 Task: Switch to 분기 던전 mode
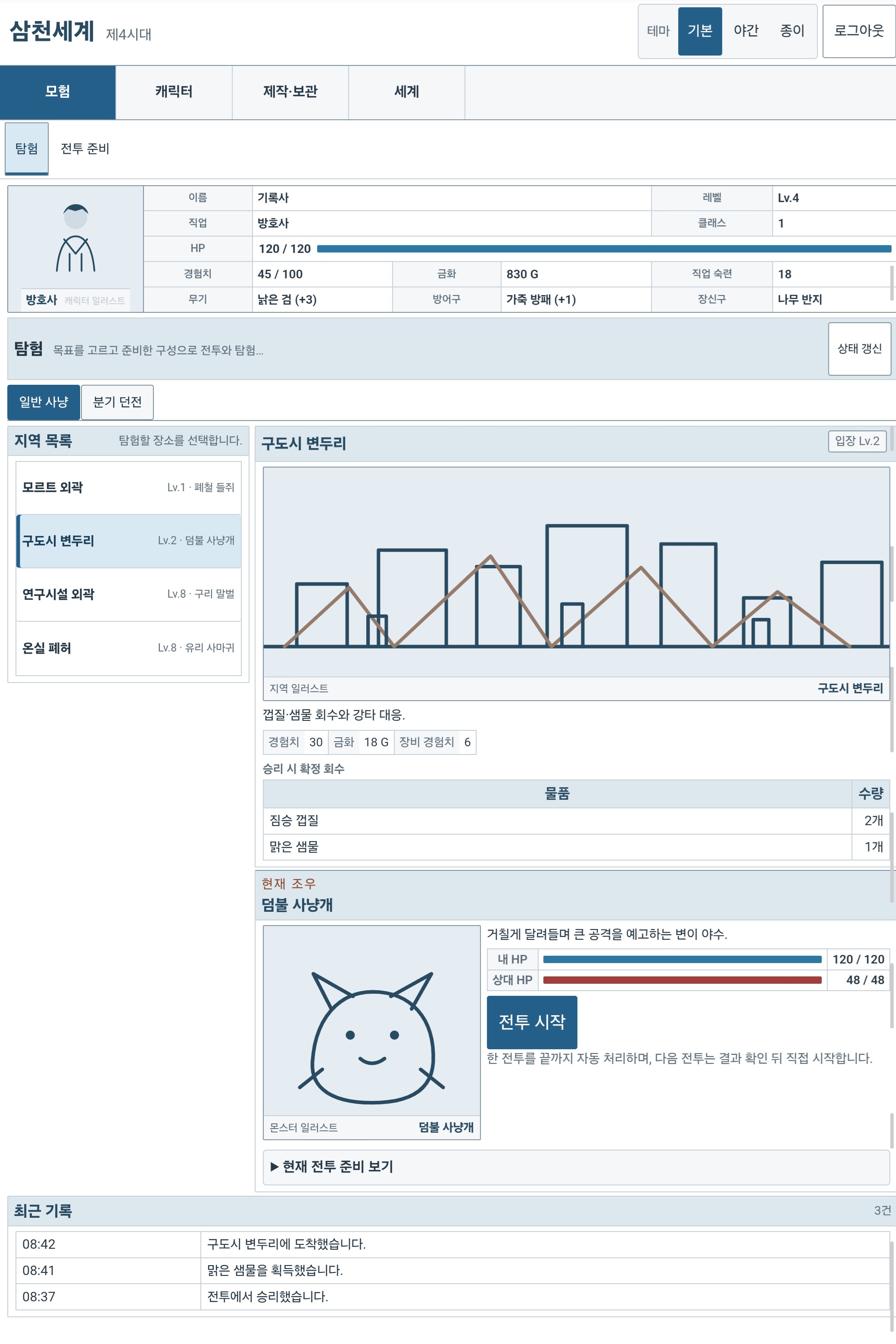pyautogui.click(x=117, y=402)
